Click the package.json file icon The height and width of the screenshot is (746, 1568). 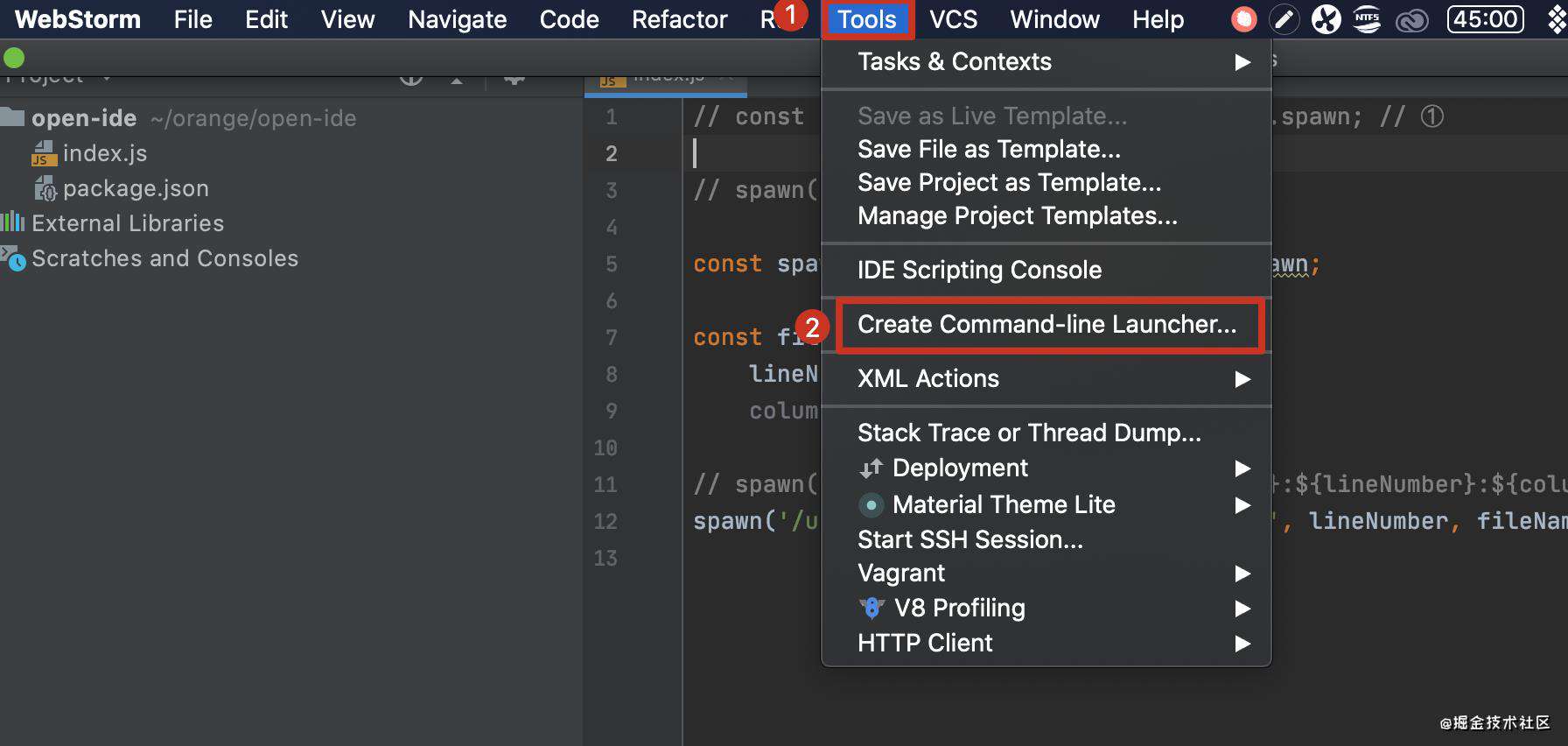pos(45,188)
